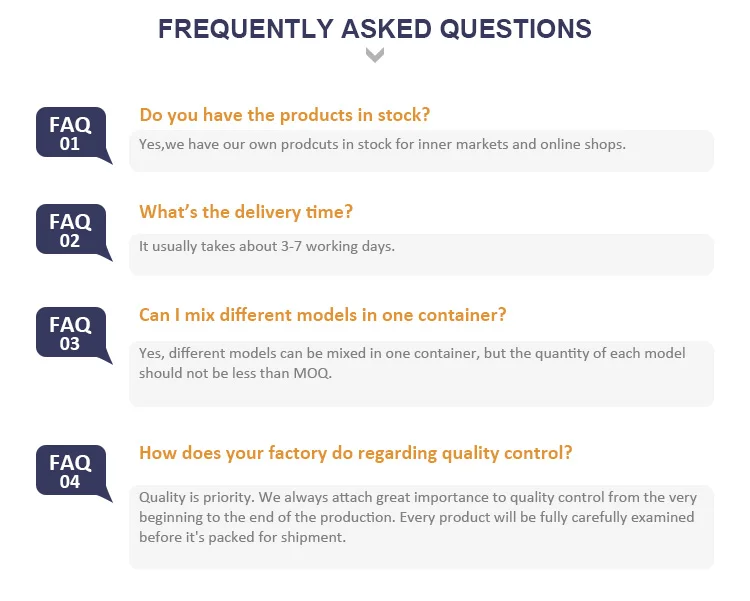Click the "Quality is priority." sentence
This screenshot has width=750, height=601.
point(196,498)
